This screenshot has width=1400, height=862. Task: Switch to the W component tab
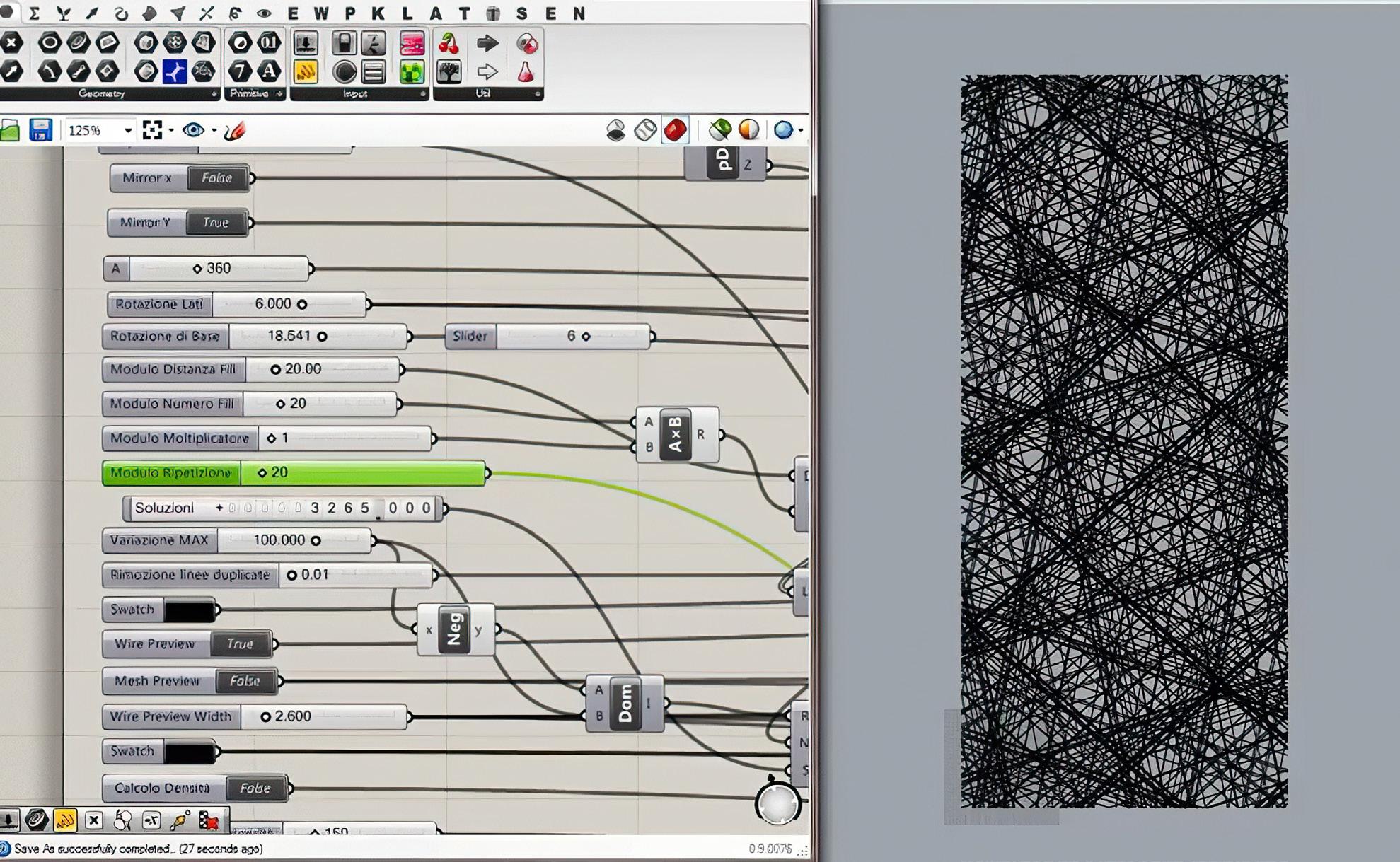[x=321, y=13]
